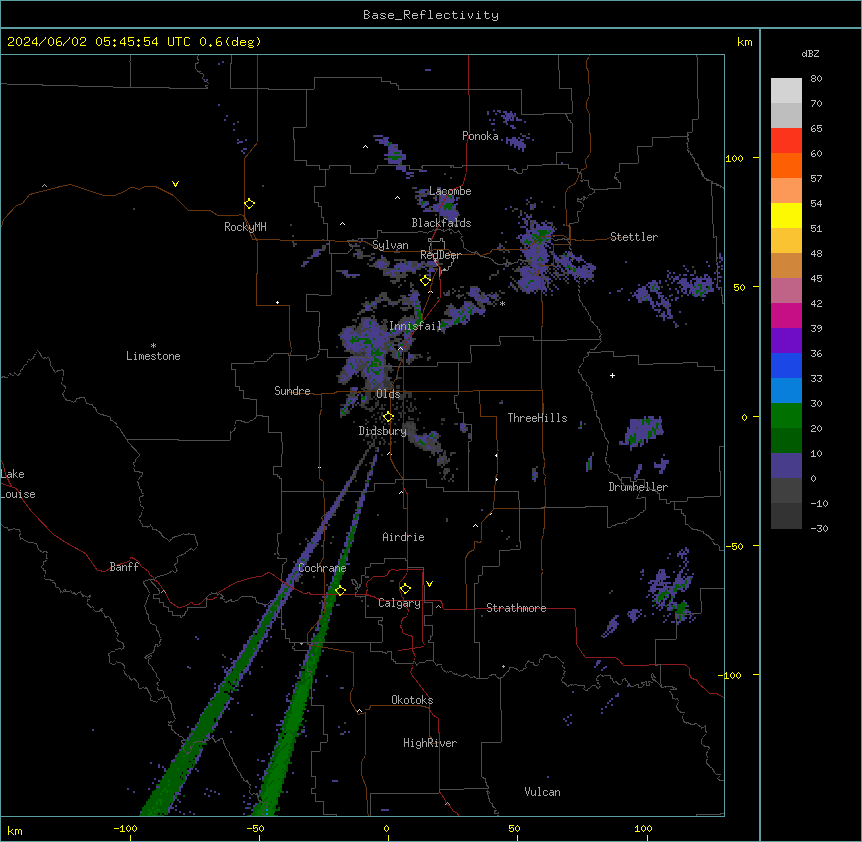The width and height of the screenshot is (862, 842).
Task: Click the ThreeHills label
Action: tap(537, 418)
